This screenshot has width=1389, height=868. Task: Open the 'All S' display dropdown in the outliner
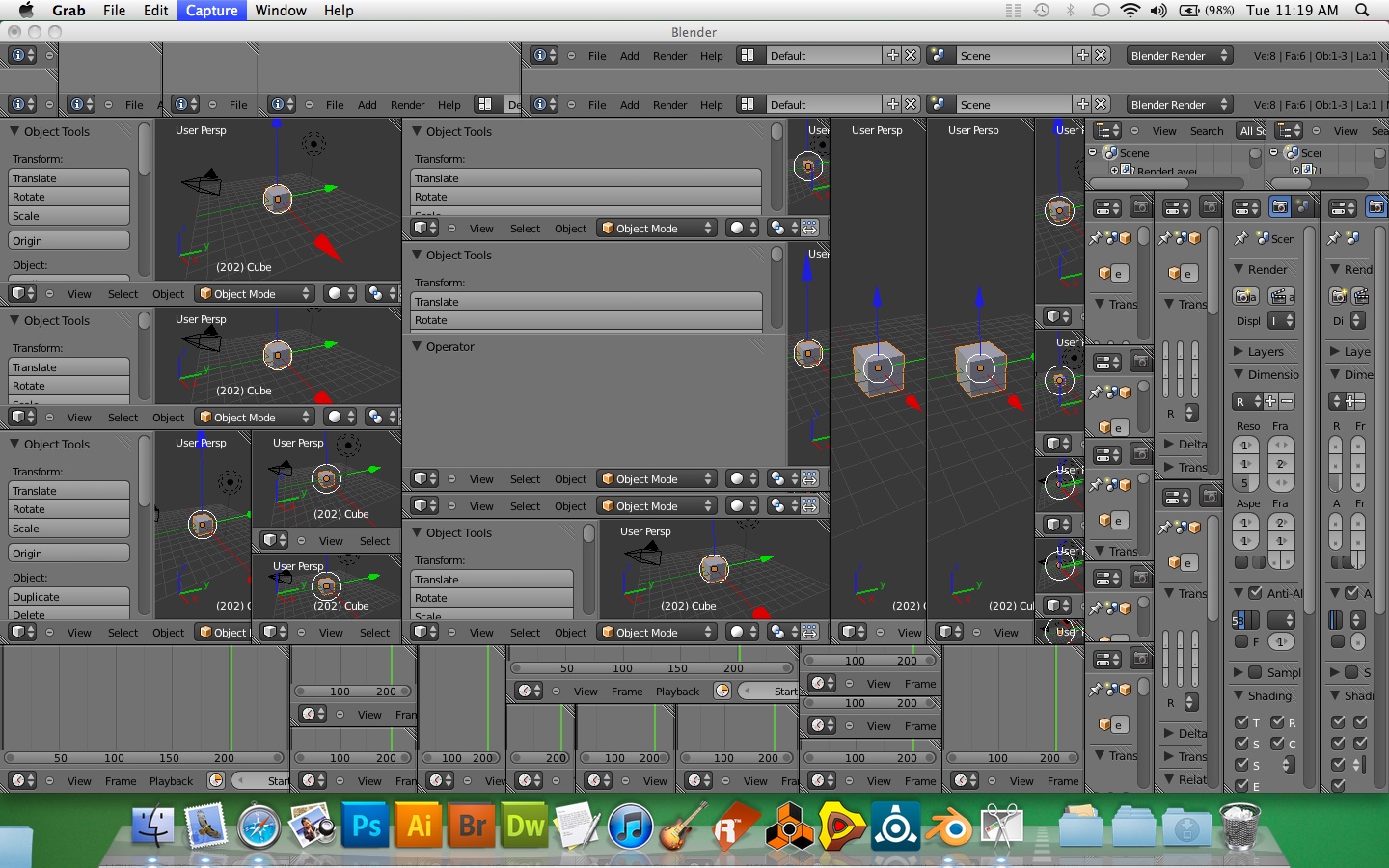[x=1251, y=131]
